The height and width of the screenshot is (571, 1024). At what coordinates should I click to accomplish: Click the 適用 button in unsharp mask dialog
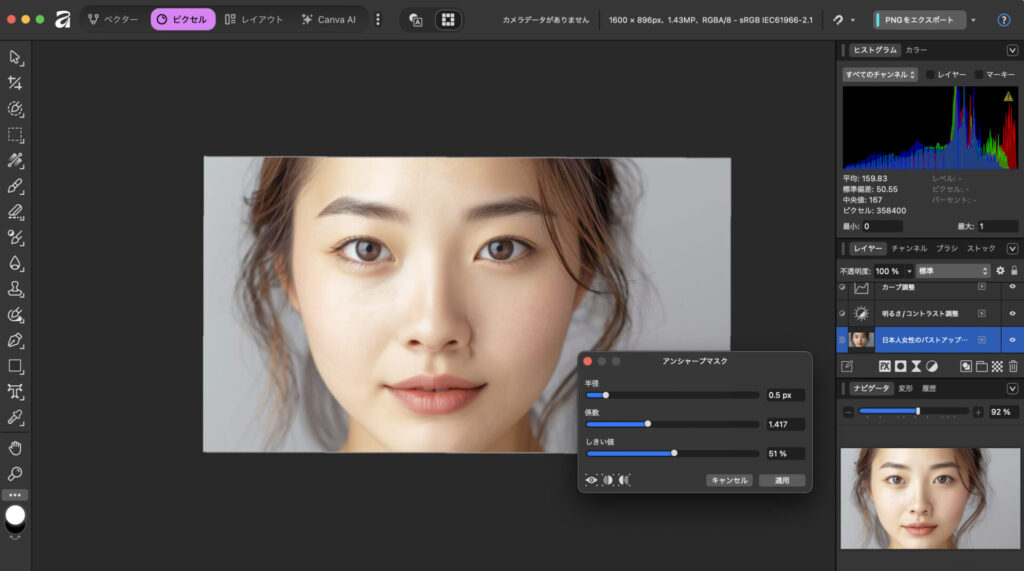click(x=781, y=480)
